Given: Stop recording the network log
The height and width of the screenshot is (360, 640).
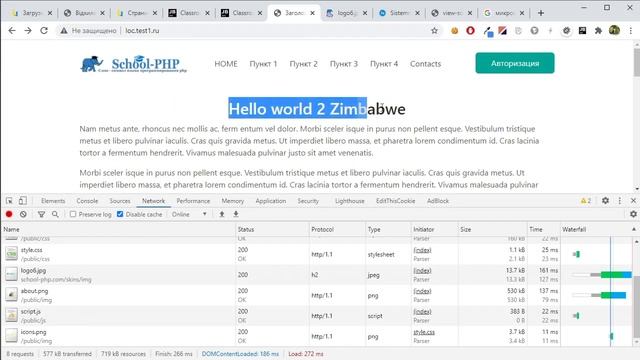Looking at the screenshot, I should click(x=9, y=214).
